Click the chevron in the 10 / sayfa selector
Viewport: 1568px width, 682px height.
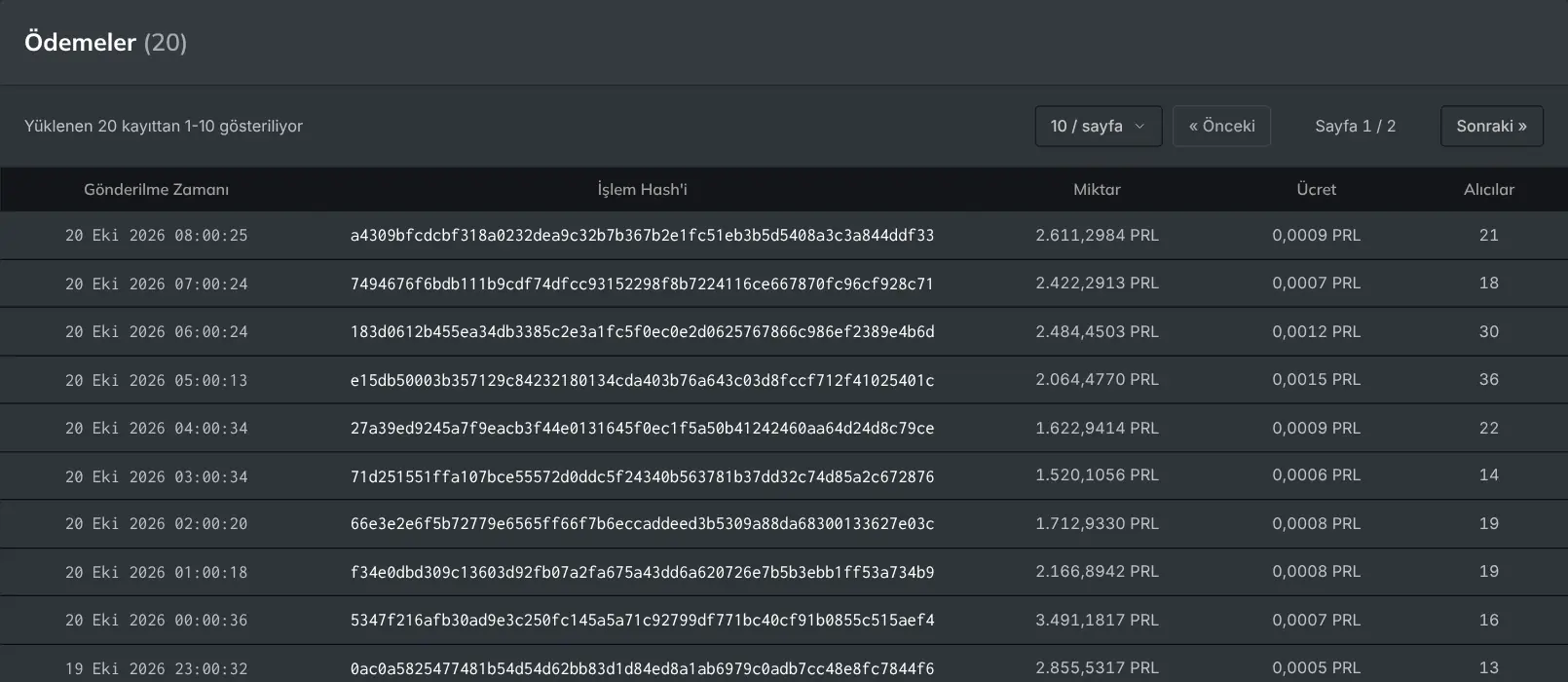pyautogui.click(x=1139, y=127)
